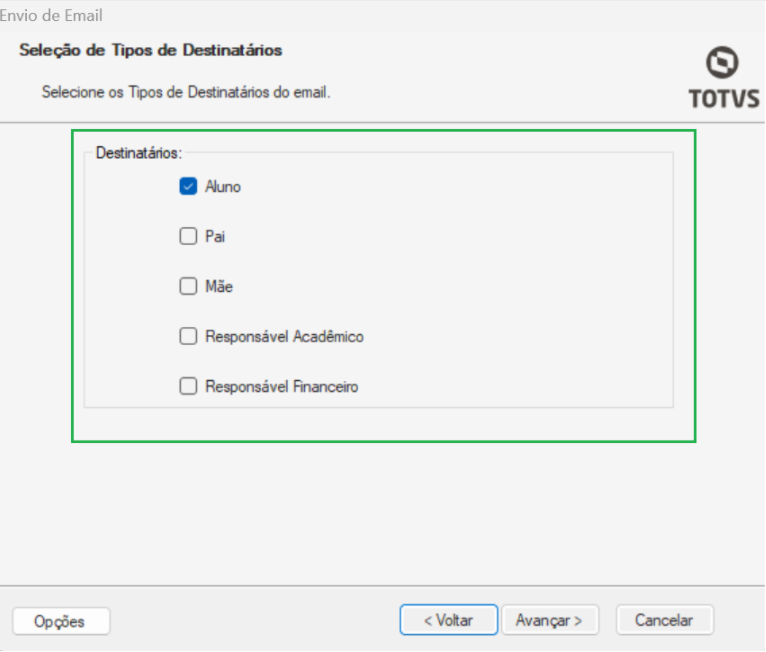This screenshot has width=766, height=652.
Task: Uncheck the Aluno checkbox box
Action: coord(188,186)
